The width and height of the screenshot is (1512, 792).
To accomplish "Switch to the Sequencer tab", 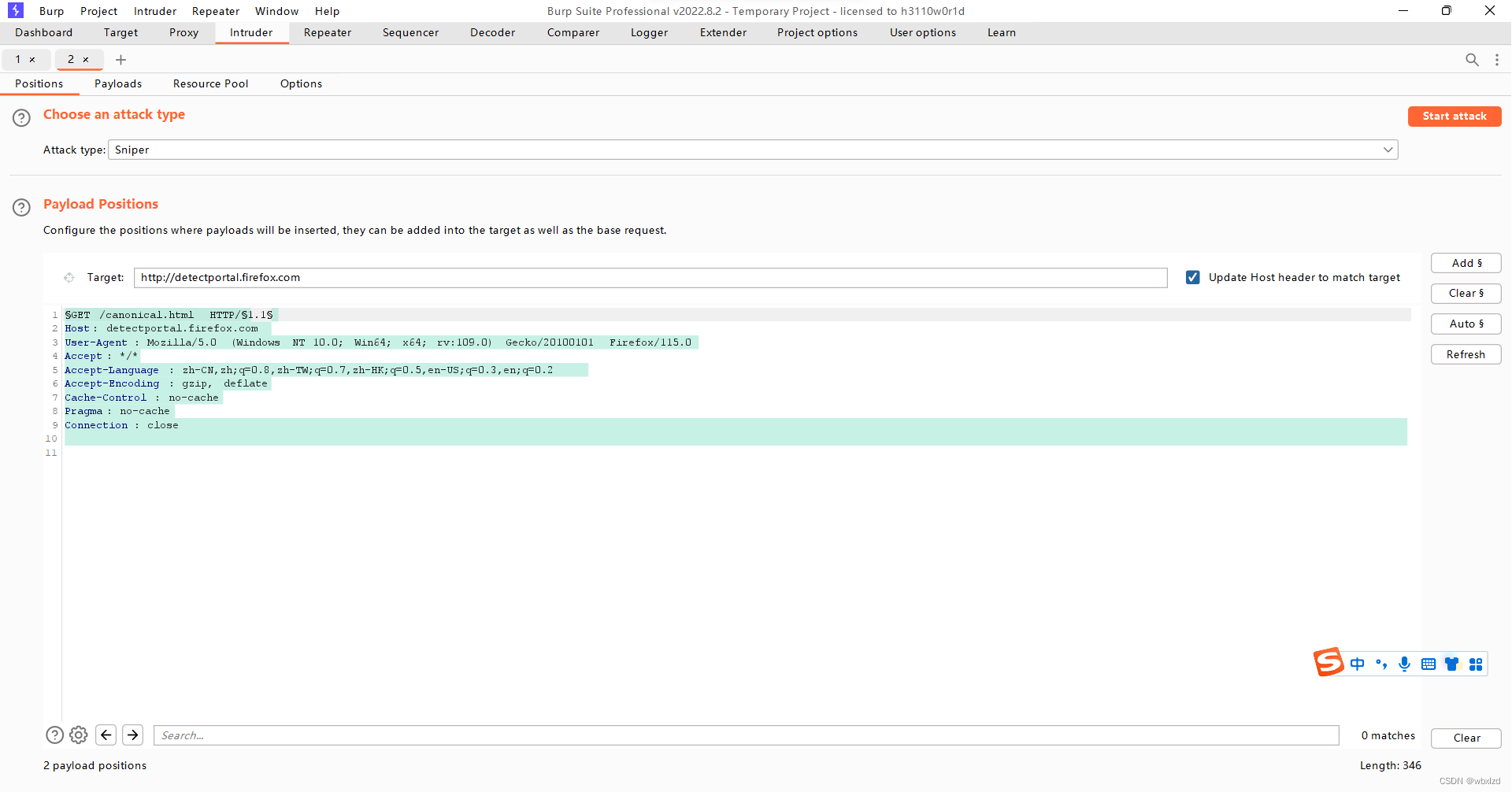I will tap(410, 32).
